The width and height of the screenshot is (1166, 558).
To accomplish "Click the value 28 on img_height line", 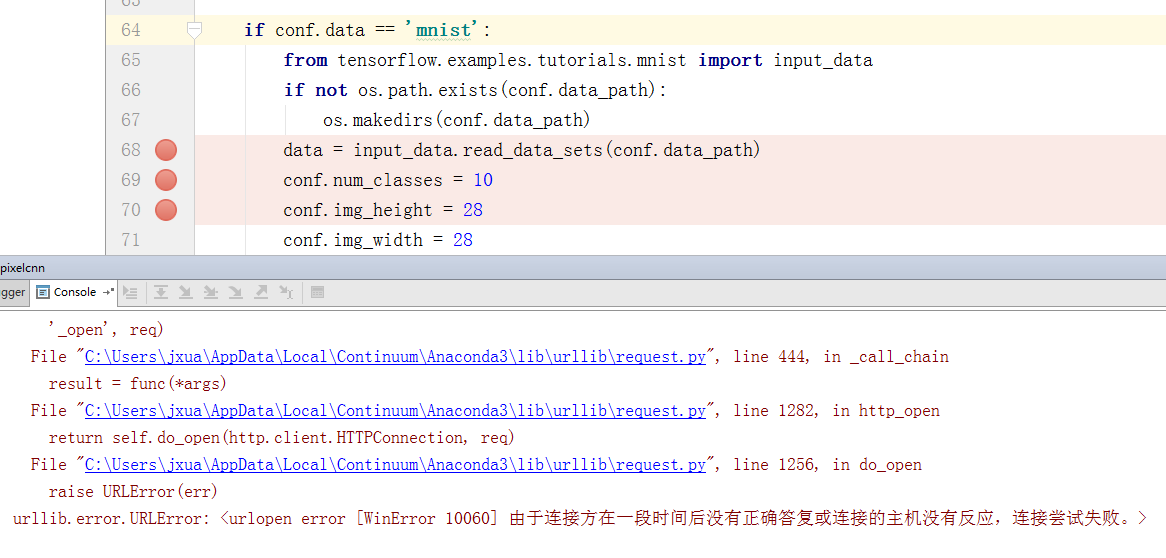I will 473,211.
